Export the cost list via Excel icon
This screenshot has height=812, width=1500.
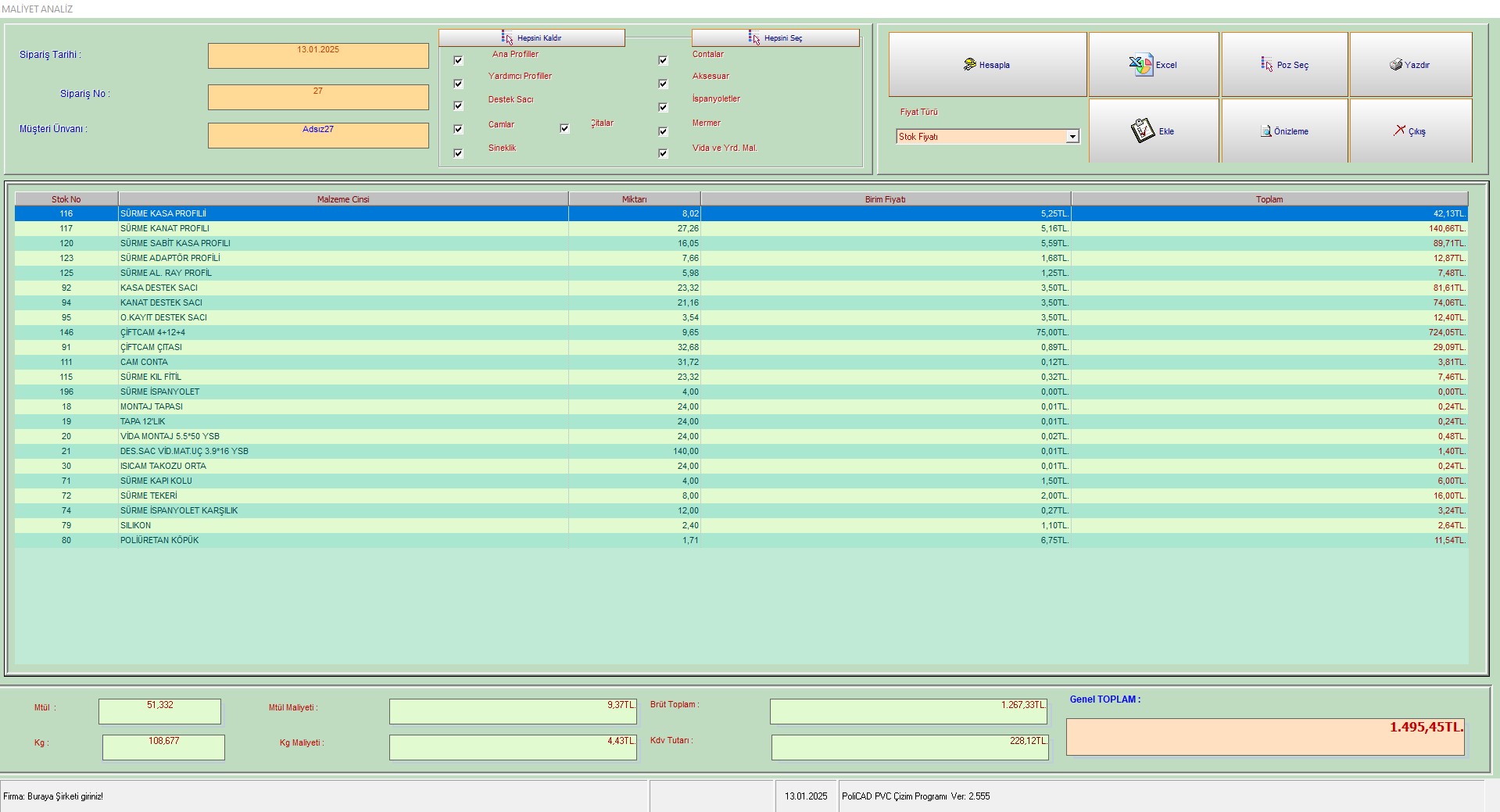click(x=1140, y=65)
